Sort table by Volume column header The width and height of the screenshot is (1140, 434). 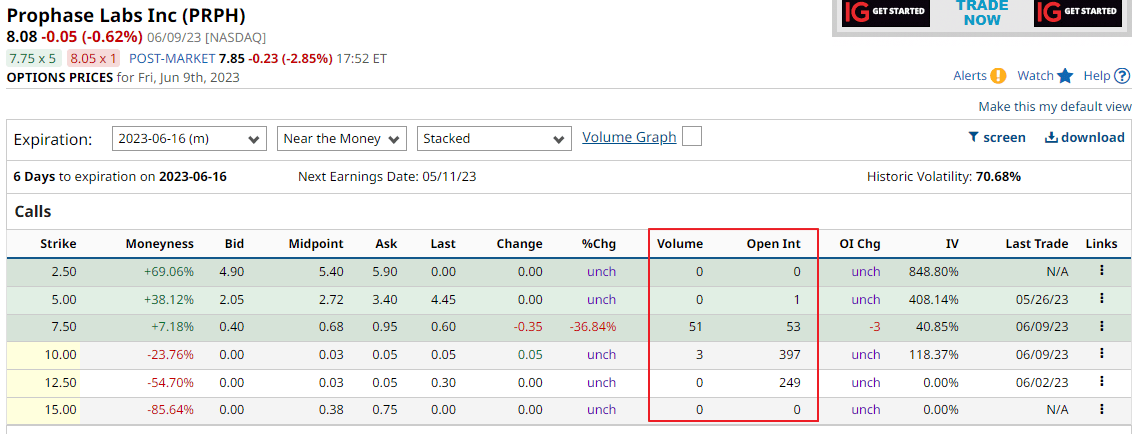coord(680,244)
